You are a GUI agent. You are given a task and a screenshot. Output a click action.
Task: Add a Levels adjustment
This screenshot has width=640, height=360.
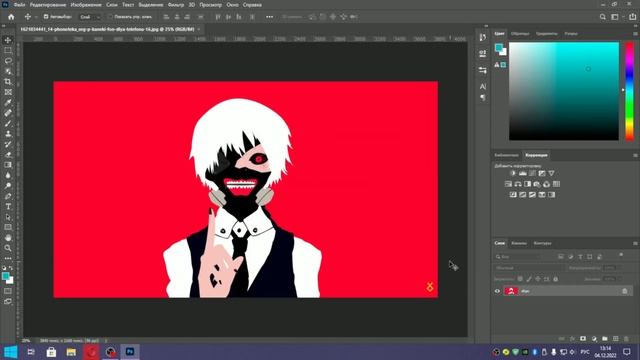click(x=523, y=173)
